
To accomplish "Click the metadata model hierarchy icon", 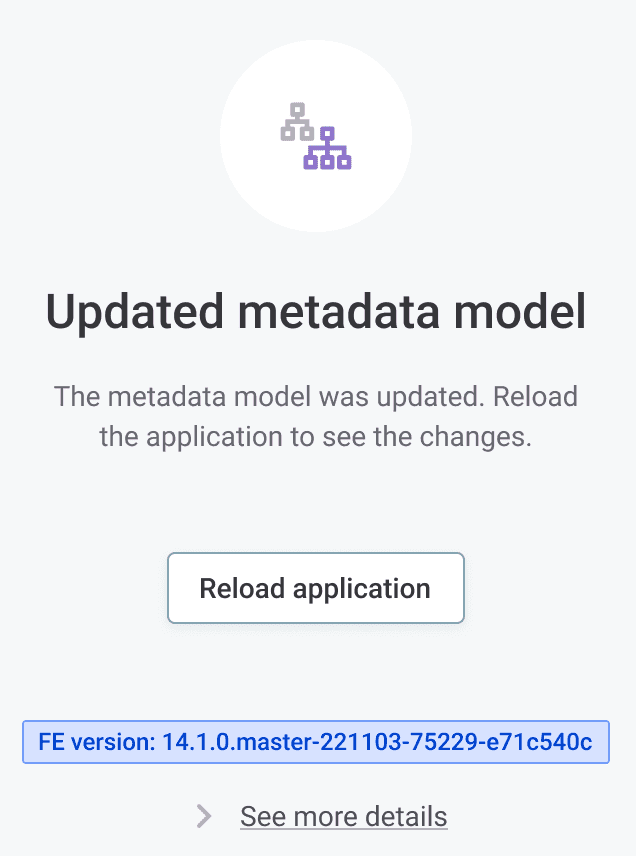I will (x=316, y=136).
